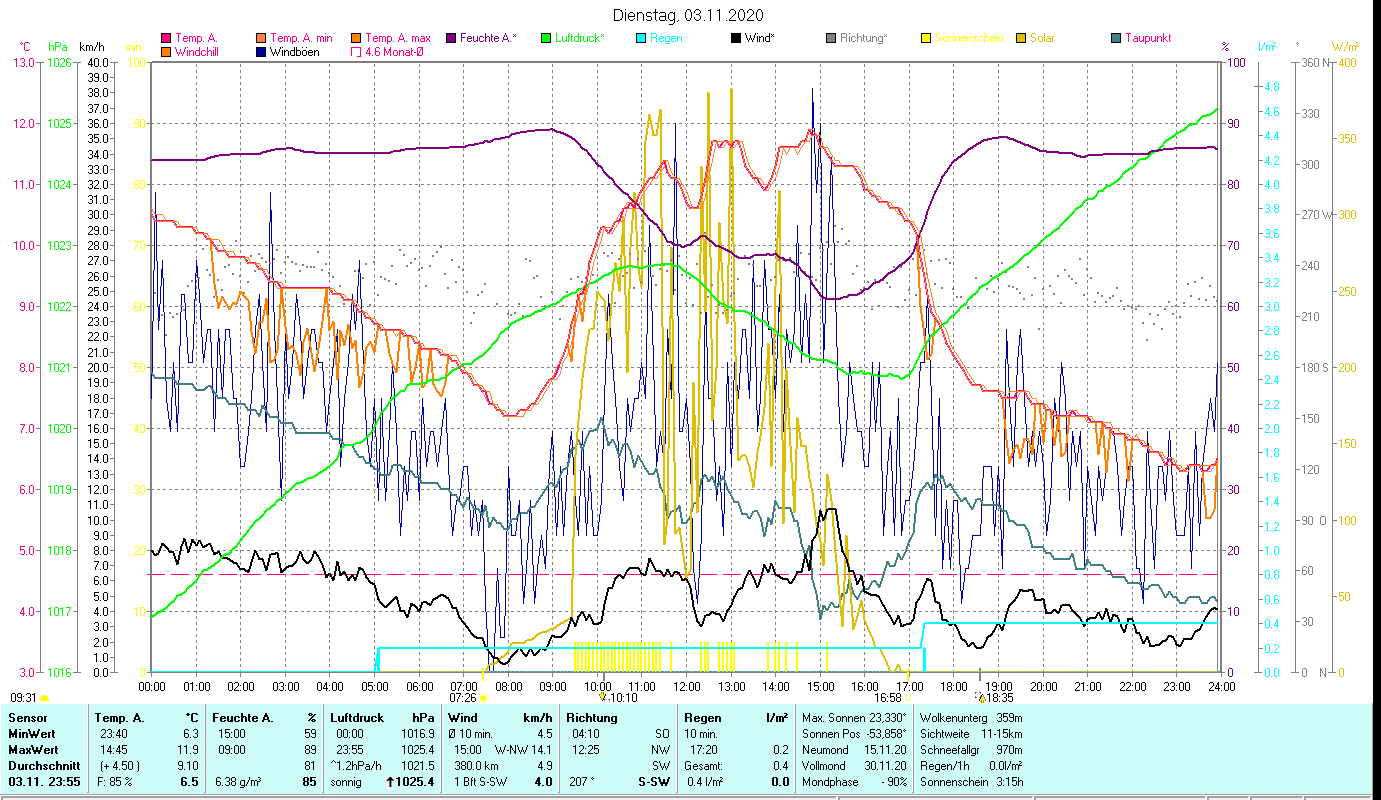This screenshot has width=1381, height=800.
Task: Click the rising pressure arrow beside 1025.4
Action: (390, 782)
